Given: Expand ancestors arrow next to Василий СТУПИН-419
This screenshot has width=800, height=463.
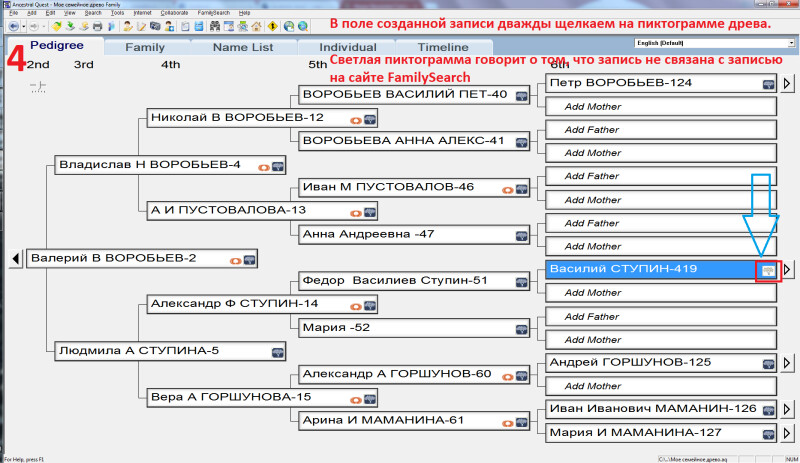Looking at the screenshot, I should point(787,269).
